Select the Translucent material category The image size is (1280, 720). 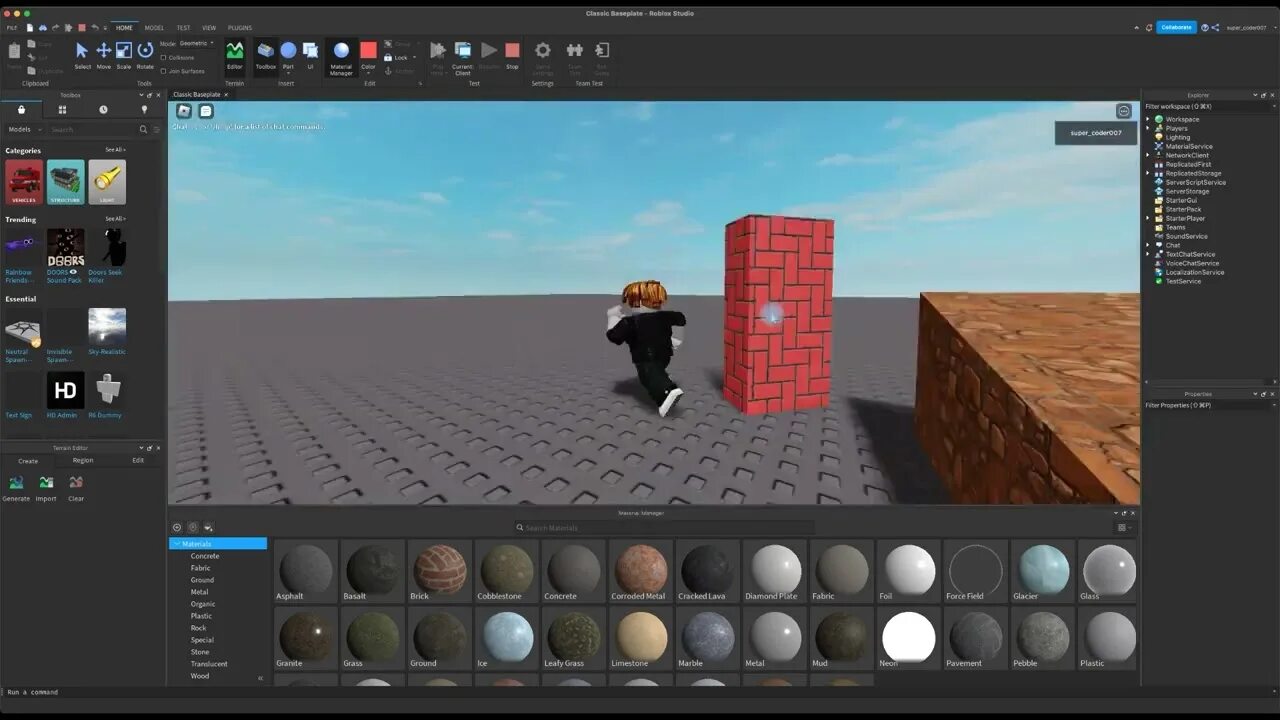[x=209, y=664]
